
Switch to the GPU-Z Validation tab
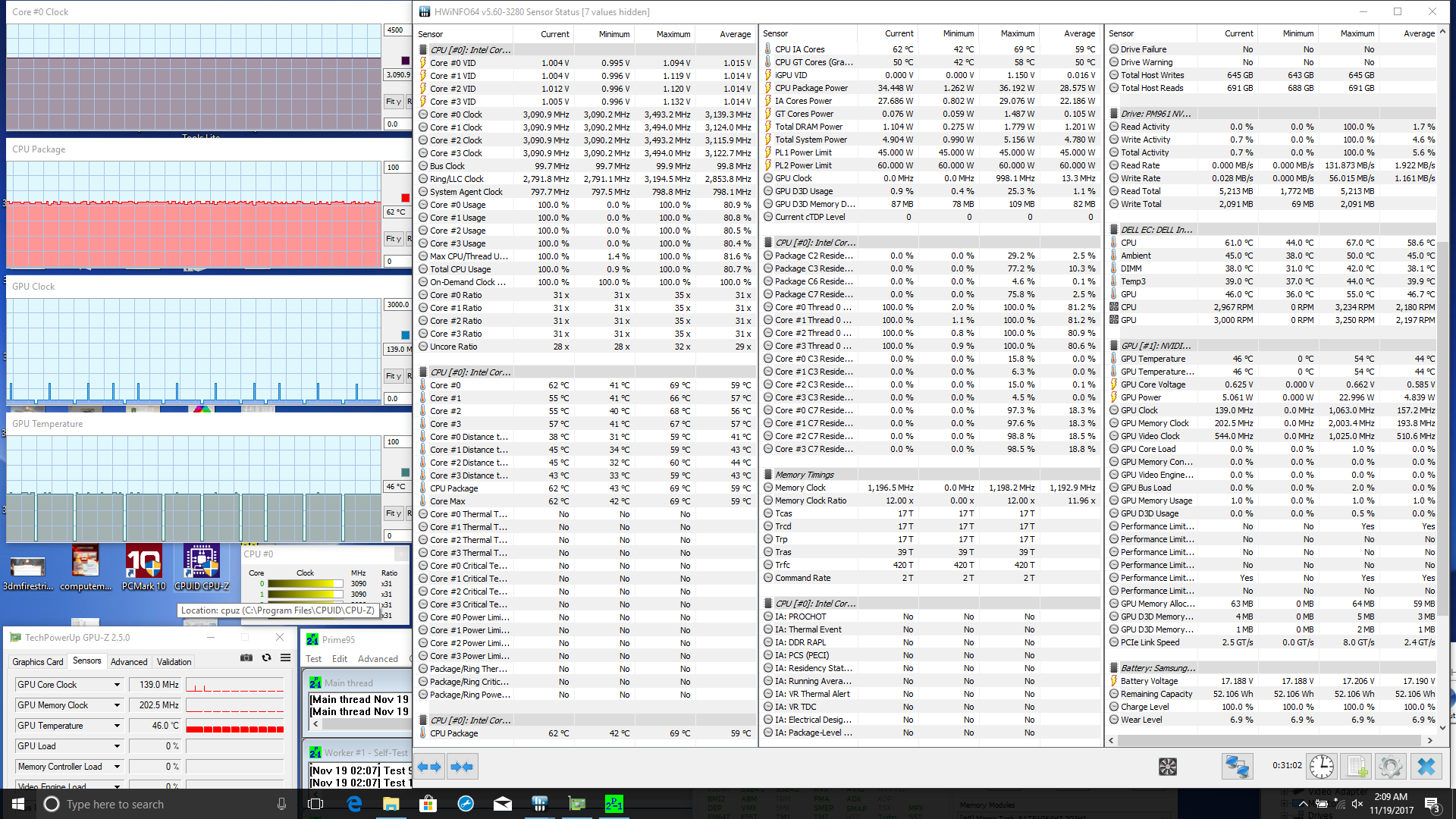pos(174,661)
